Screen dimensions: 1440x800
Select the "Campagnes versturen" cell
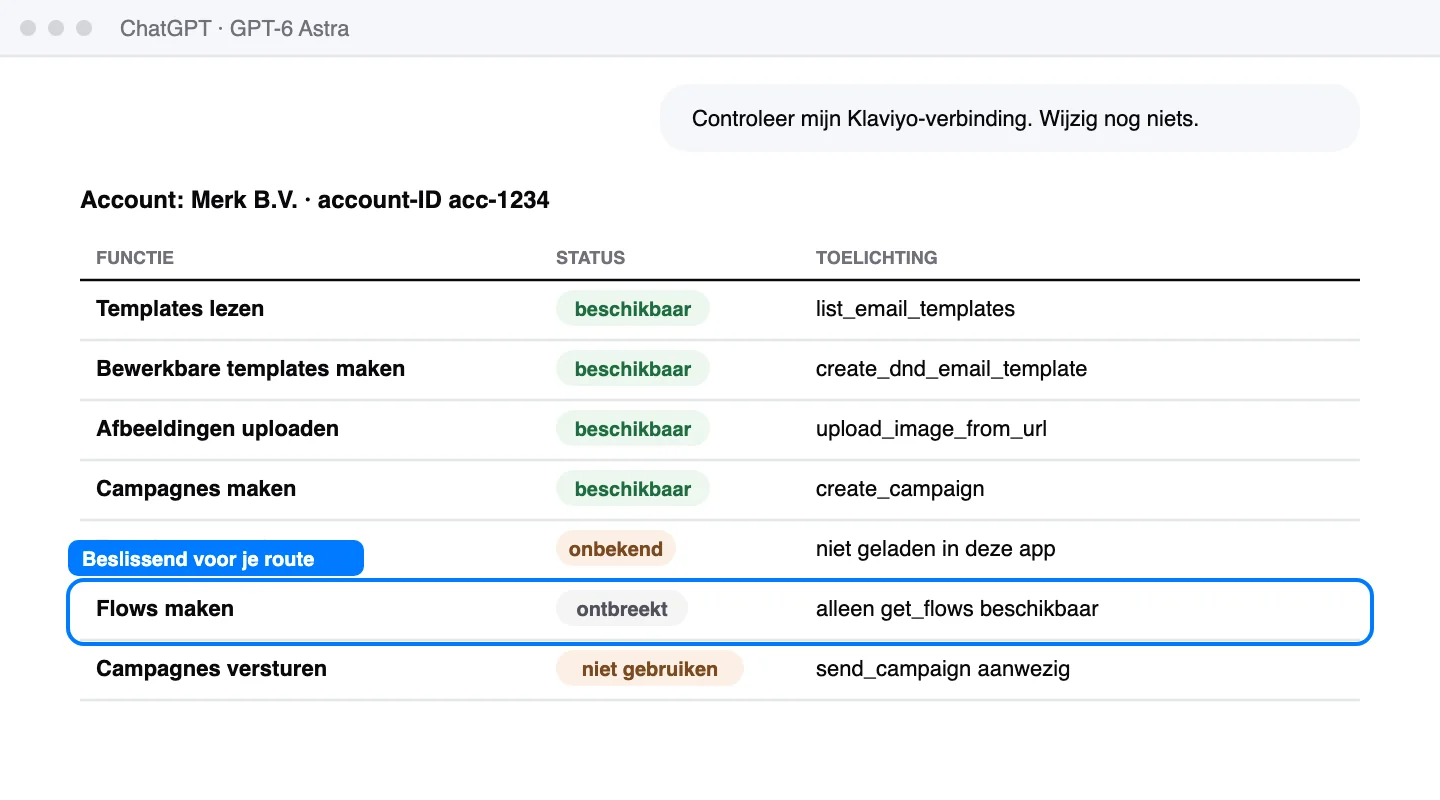(211, 669)
